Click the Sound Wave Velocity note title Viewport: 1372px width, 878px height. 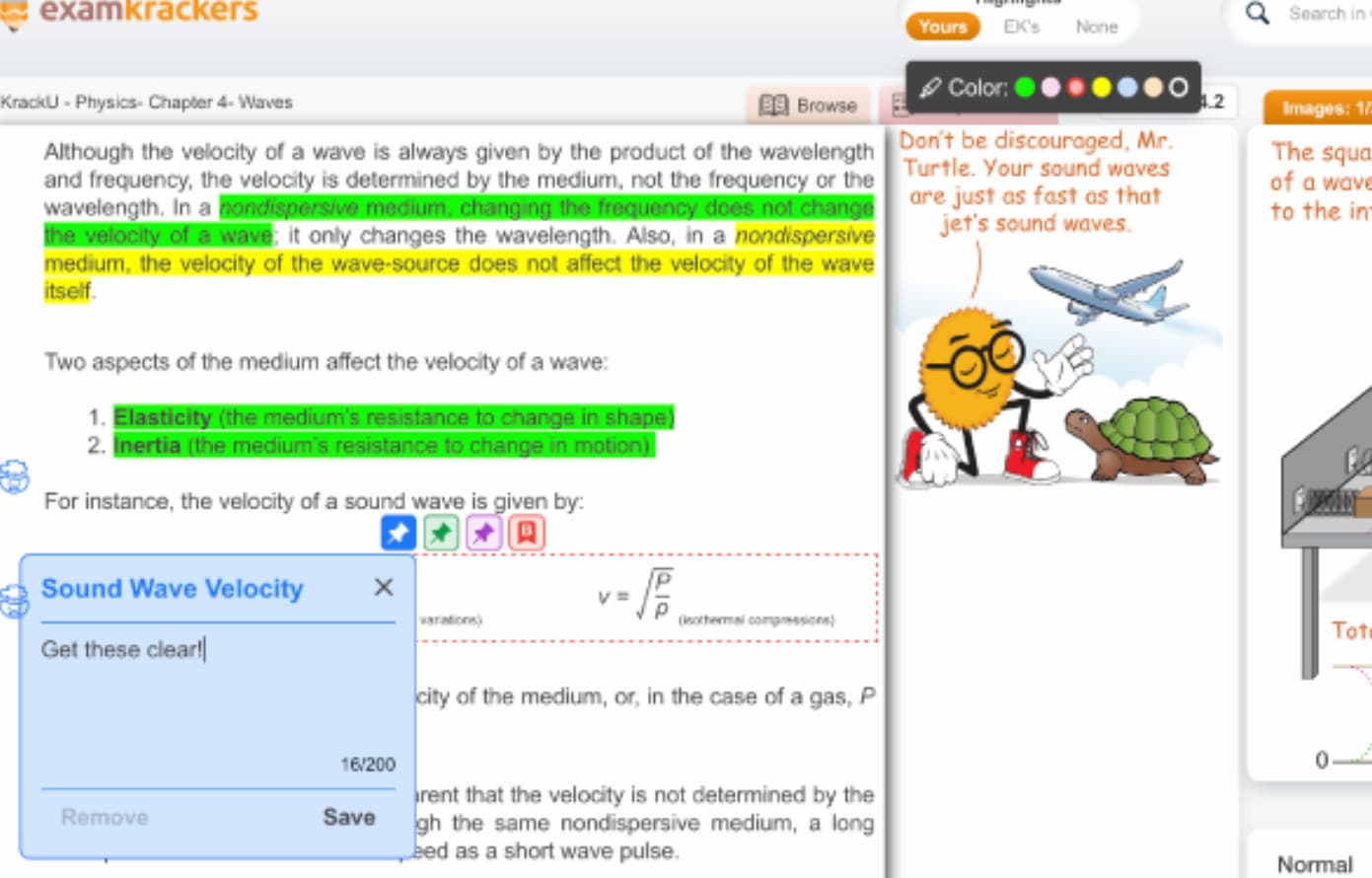point(172,589)
